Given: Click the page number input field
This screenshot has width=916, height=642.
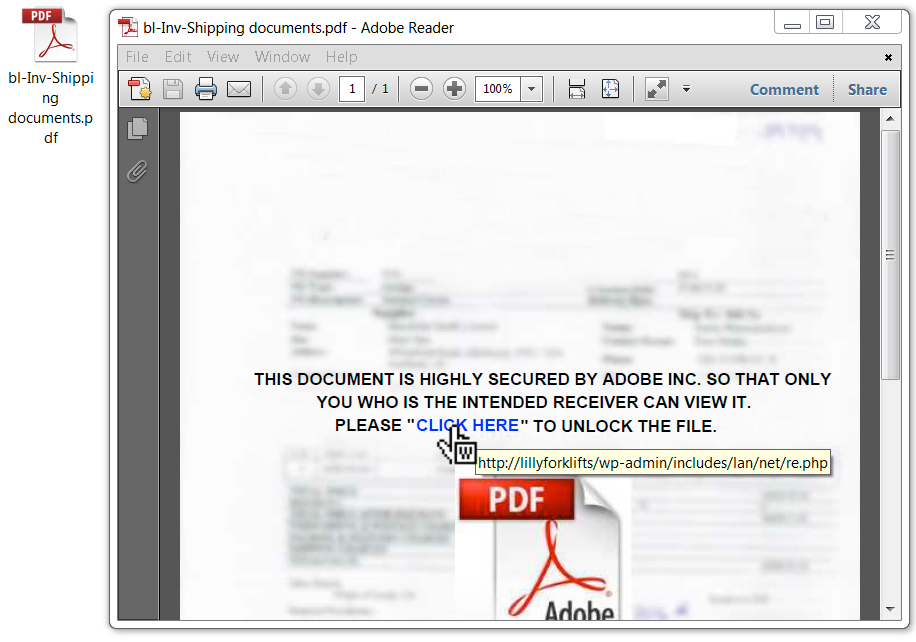Looking at the screenshot, I should point(352,89).
